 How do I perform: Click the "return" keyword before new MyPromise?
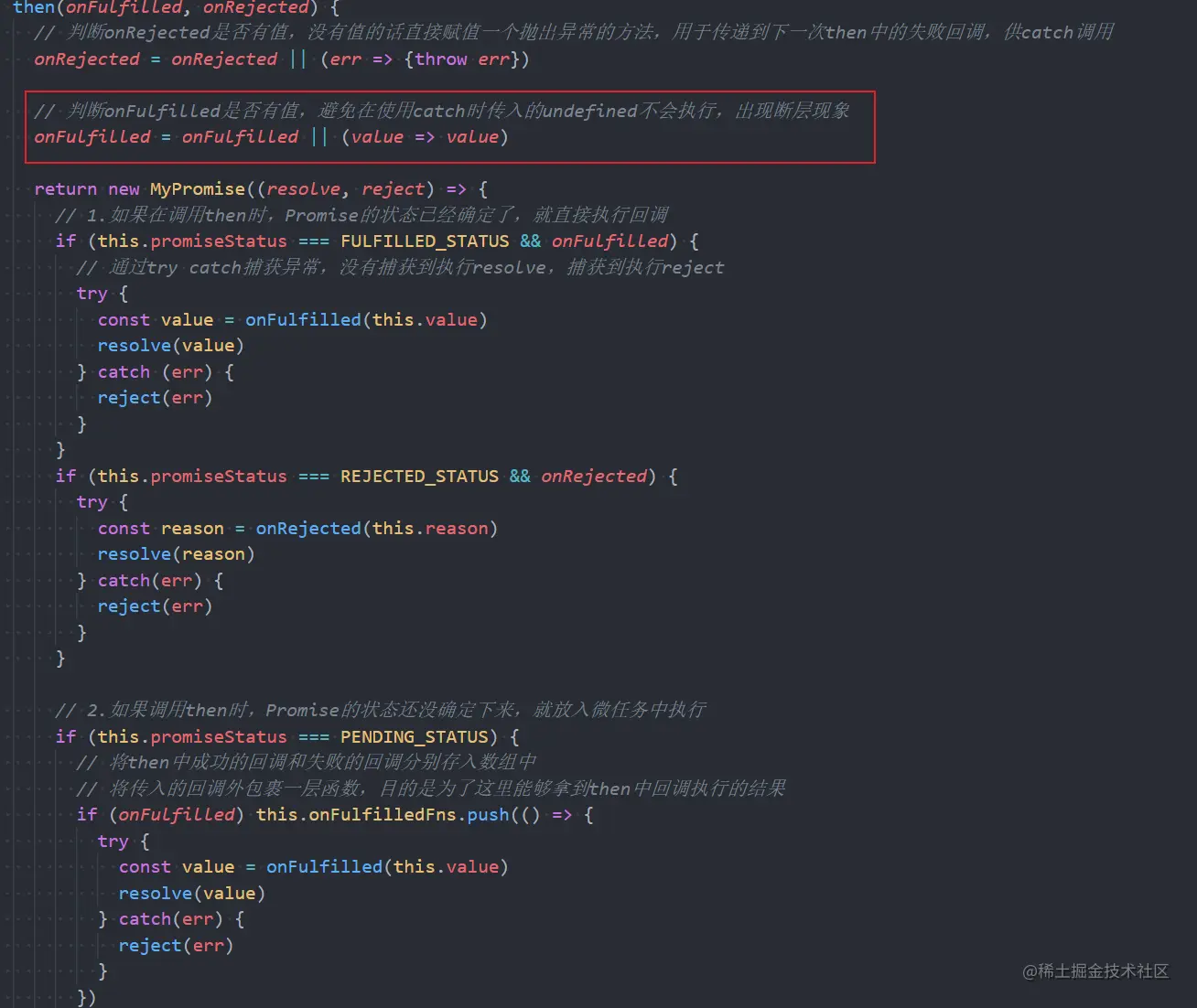(x=66, y=189)
